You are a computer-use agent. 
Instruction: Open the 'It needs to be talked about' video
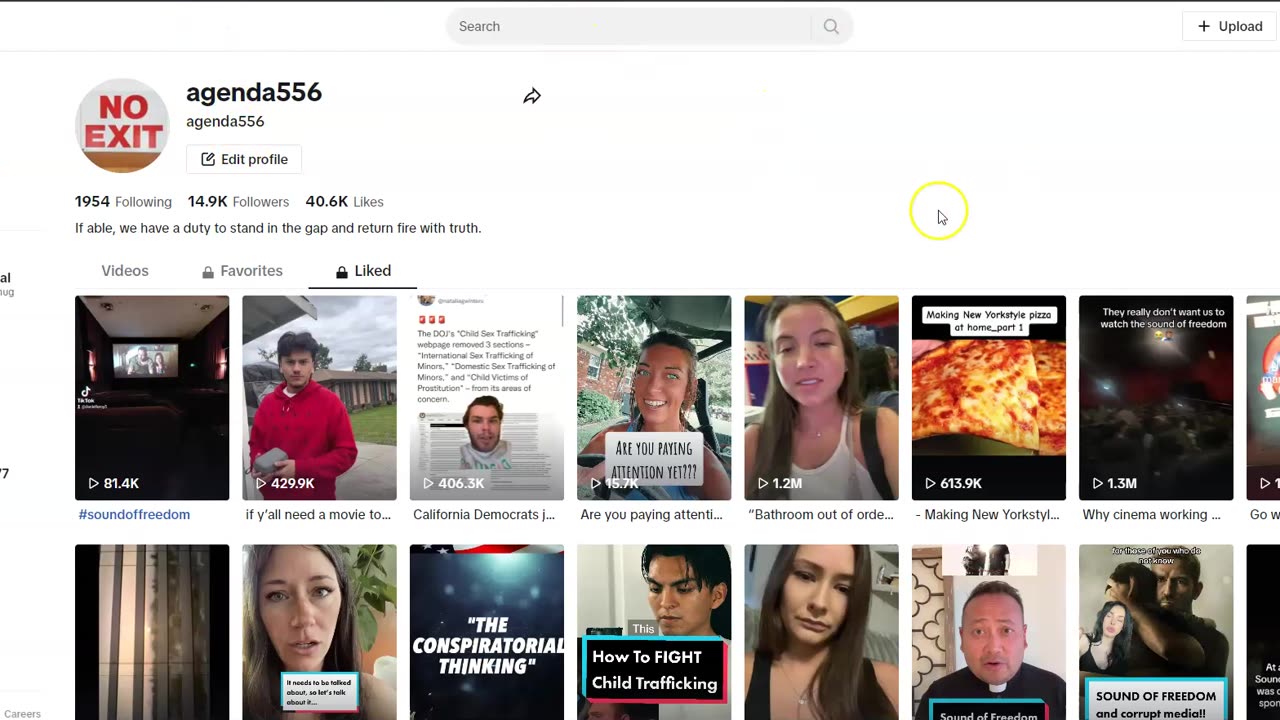tap(319, 632)
